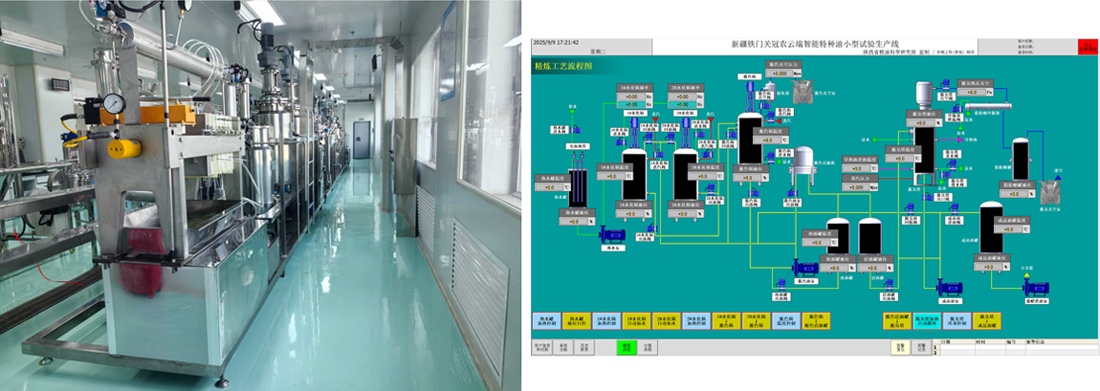Click the red exit button at the top right
The height and width of the screenshot is (391, 1100).
click(x=1087, y=46)
